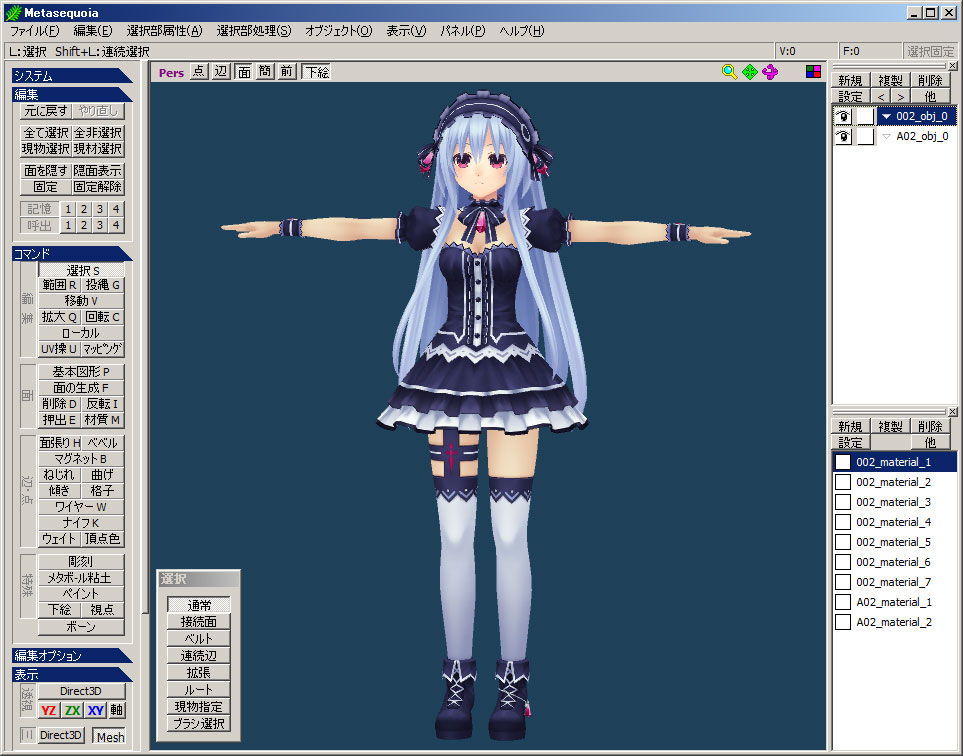Collapse the 編集 panel header
The width and height of the screenshot is (963, 756).
pos(72,95)
